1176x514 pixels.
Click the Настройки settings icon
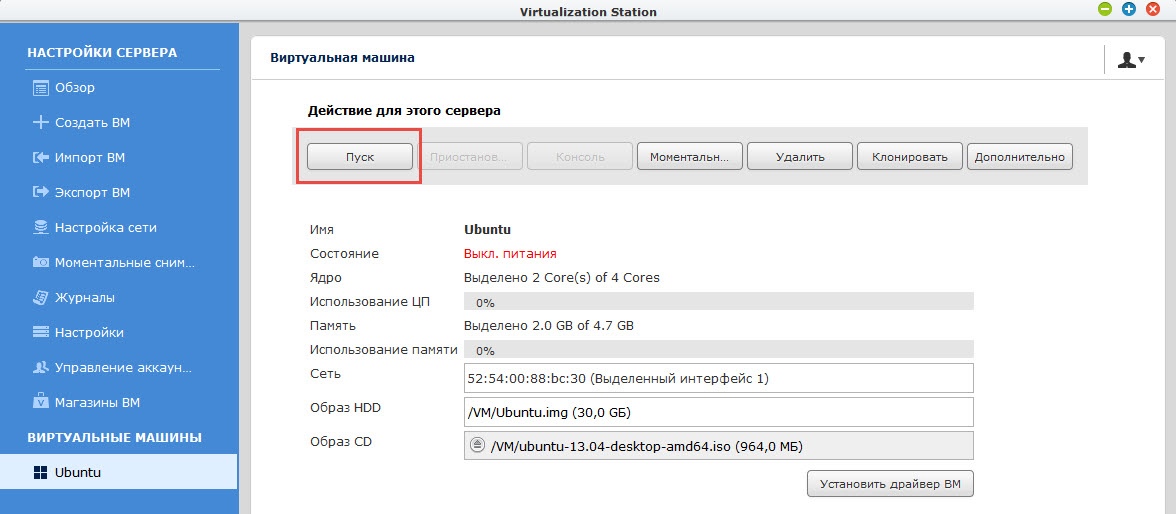40,332
